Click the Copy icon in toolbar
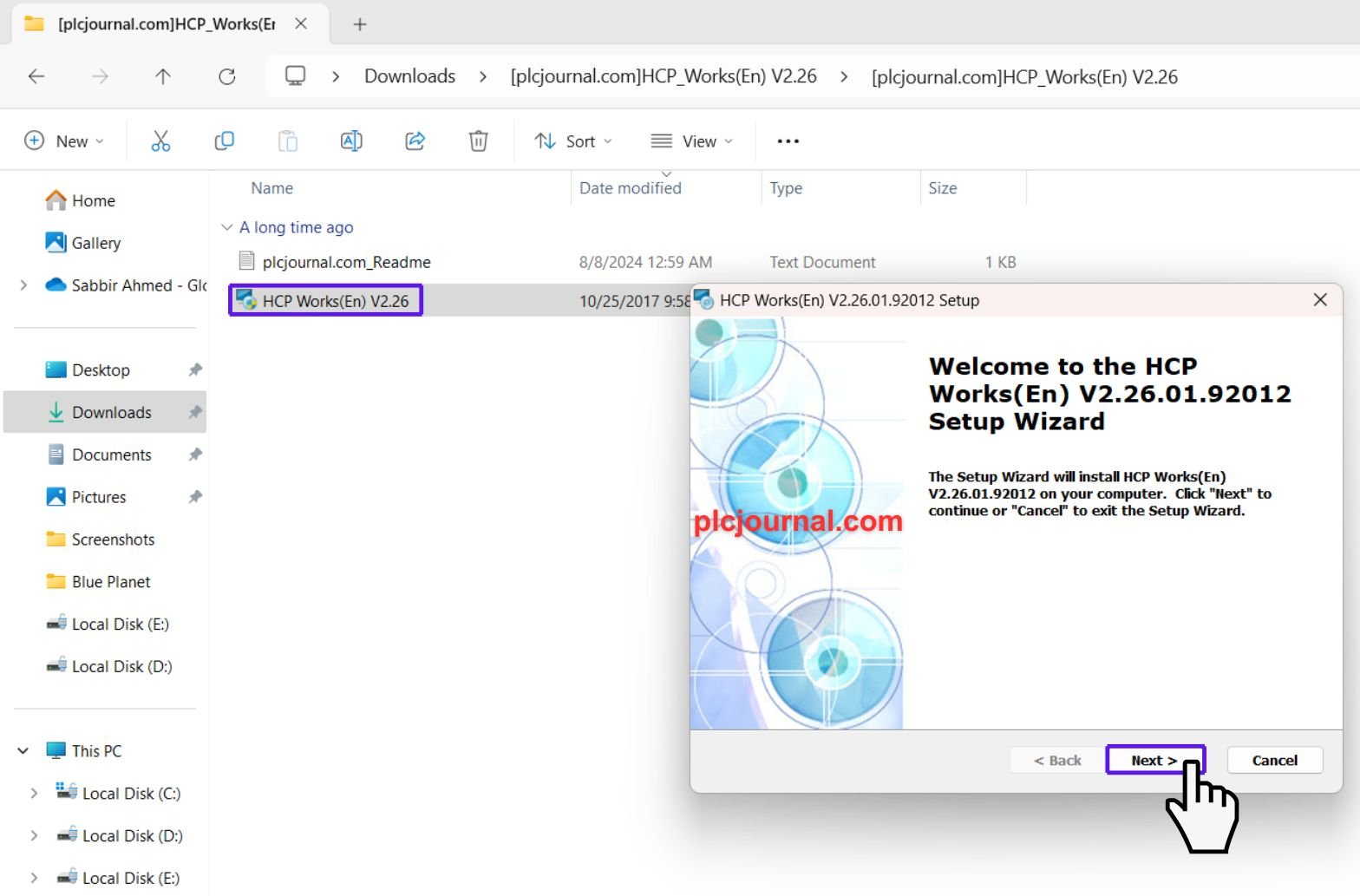The image size is (1360, 896). tap(225, 141)
